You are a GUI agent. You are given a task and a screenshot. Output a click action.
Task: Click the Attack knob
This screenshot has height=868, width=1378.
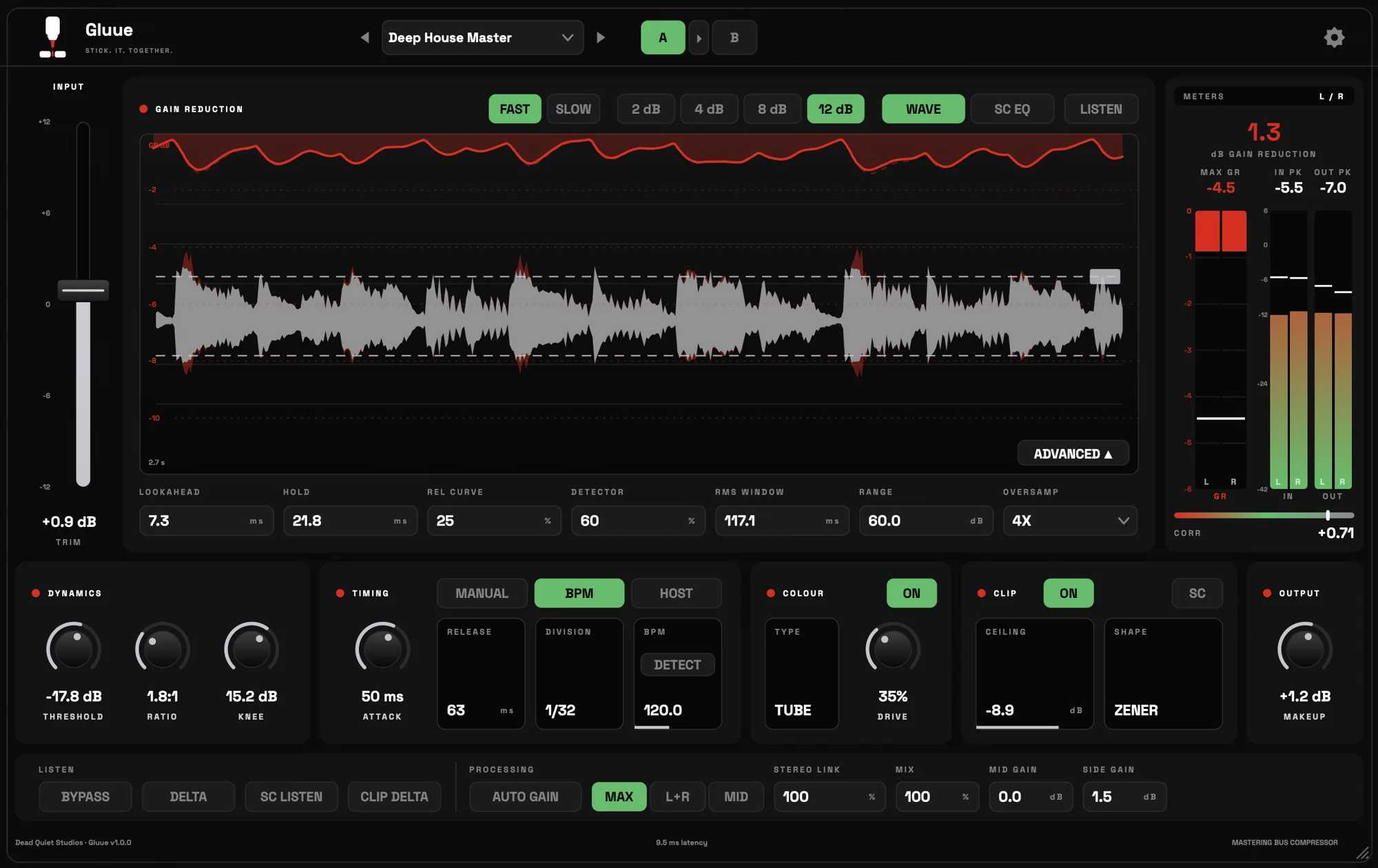382,648
